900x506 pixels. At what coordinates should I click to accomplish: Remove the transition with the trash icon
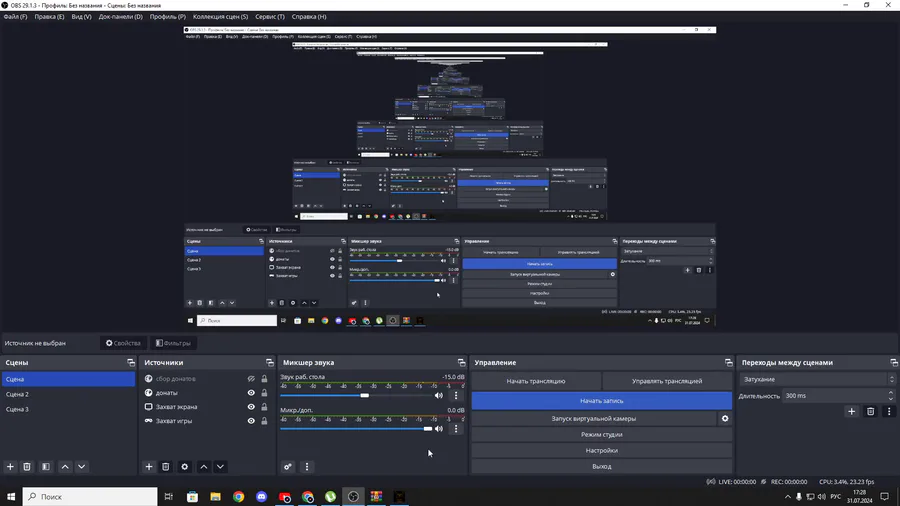click(871, 411)
